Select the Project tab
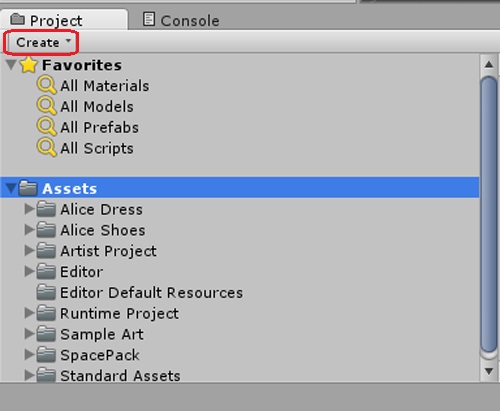 click(47, 20)
